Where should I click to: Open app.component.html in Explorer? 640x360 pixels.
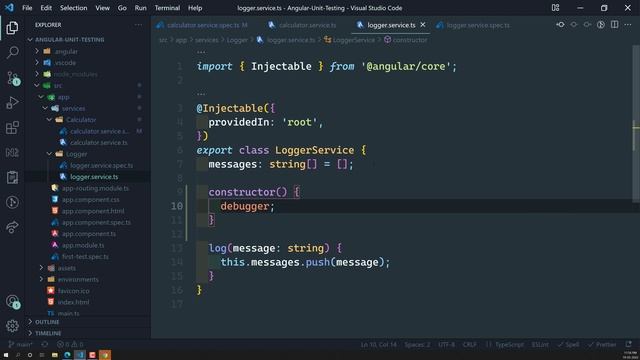tap(93, 211)
